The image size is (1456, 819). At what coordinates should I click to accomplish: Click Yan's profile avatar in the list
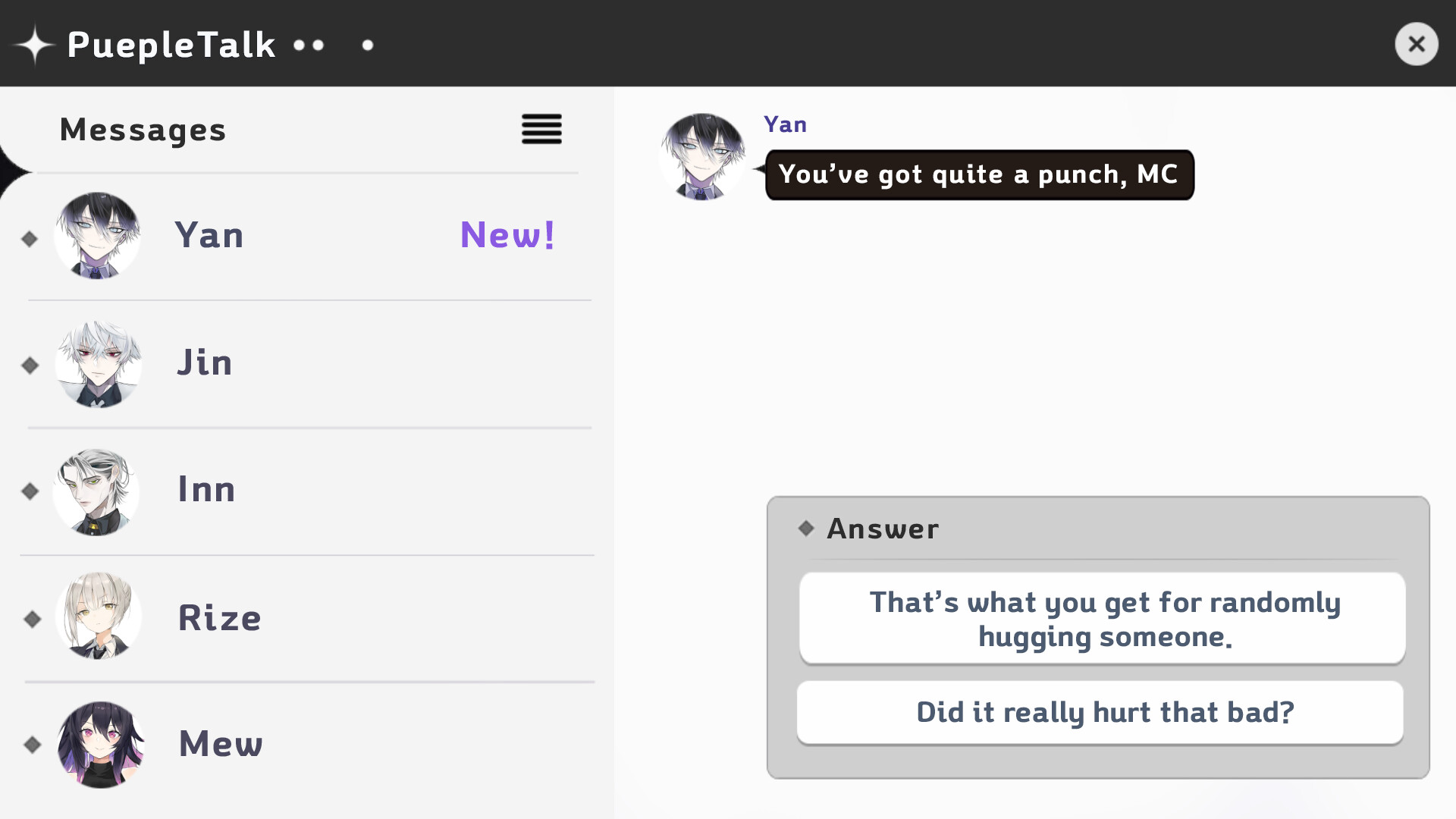pos(98,236)
